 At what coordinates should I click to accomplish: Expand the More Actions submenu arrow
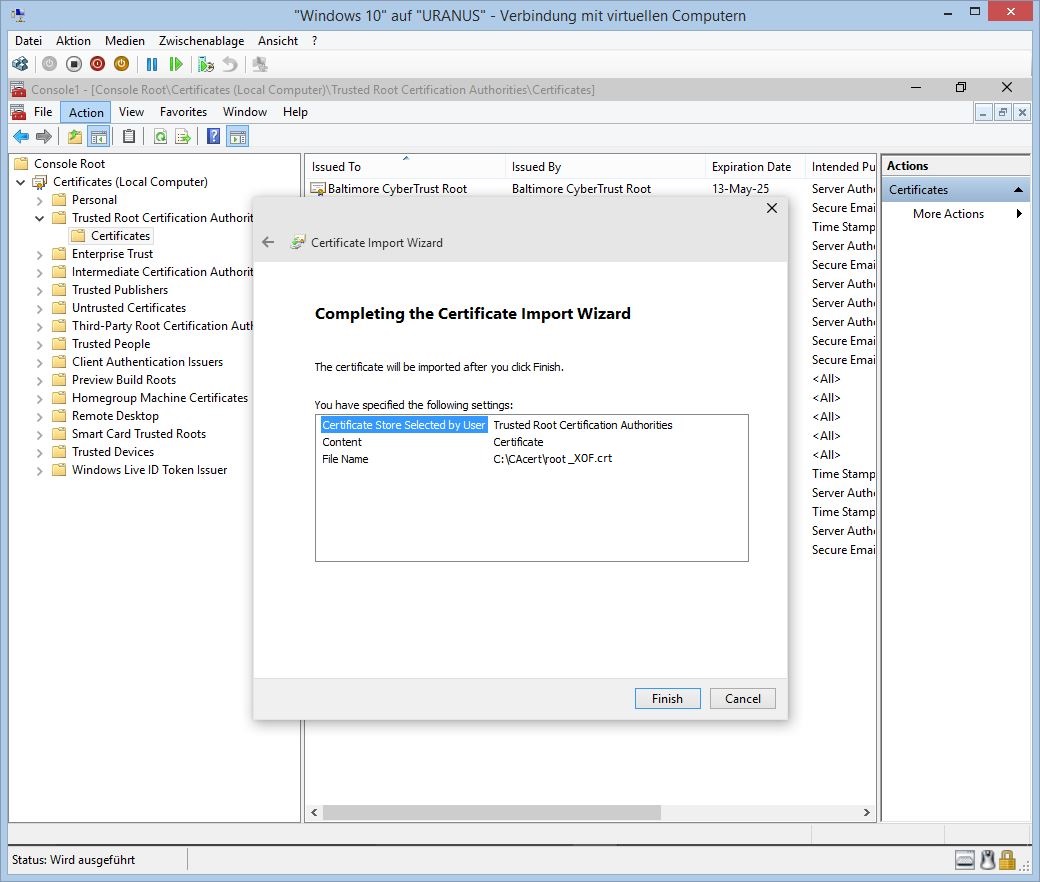click(1019, 214)
